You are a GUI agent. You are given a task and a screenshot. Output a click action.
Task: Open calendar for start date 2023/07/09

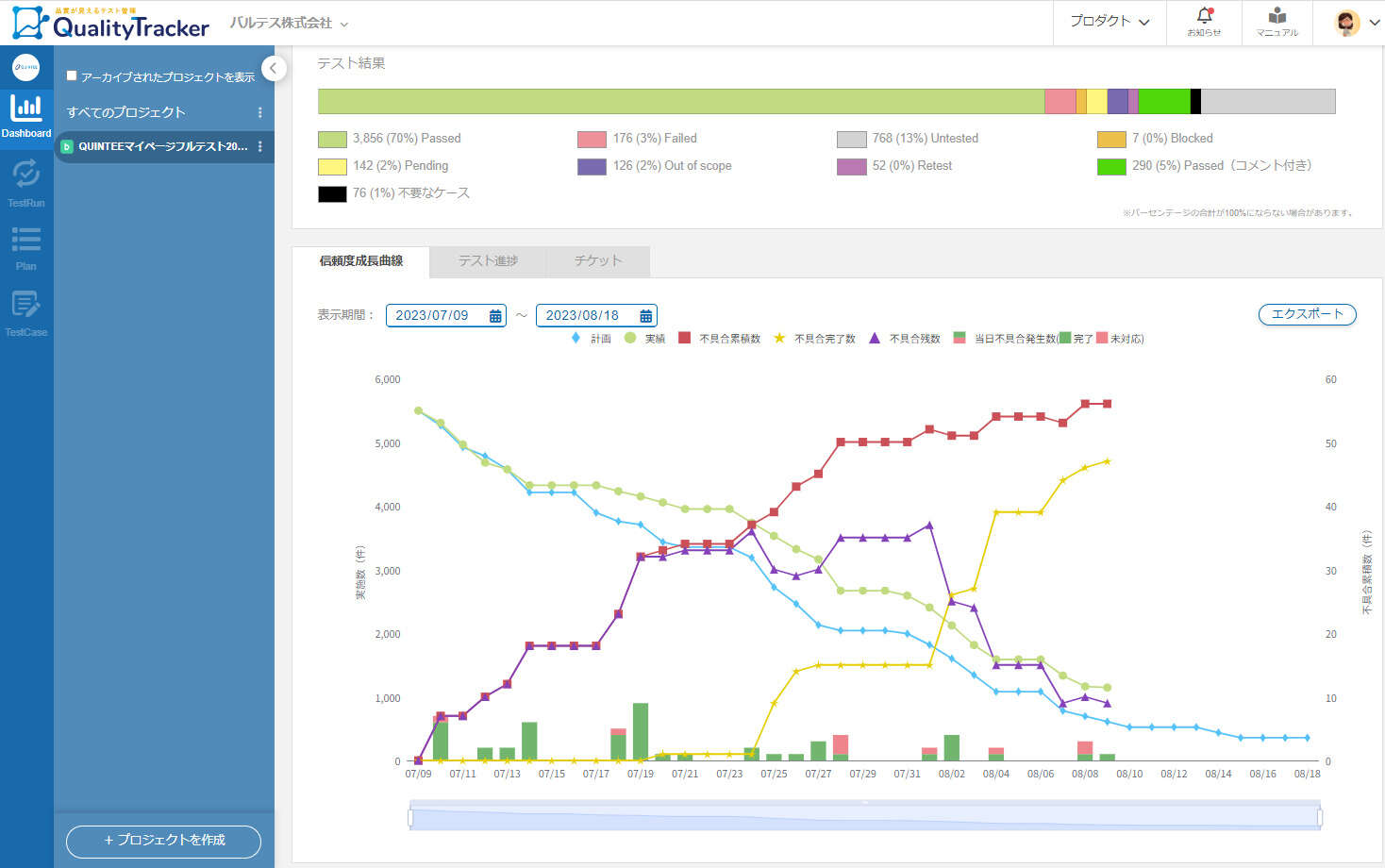pos(495,316)
